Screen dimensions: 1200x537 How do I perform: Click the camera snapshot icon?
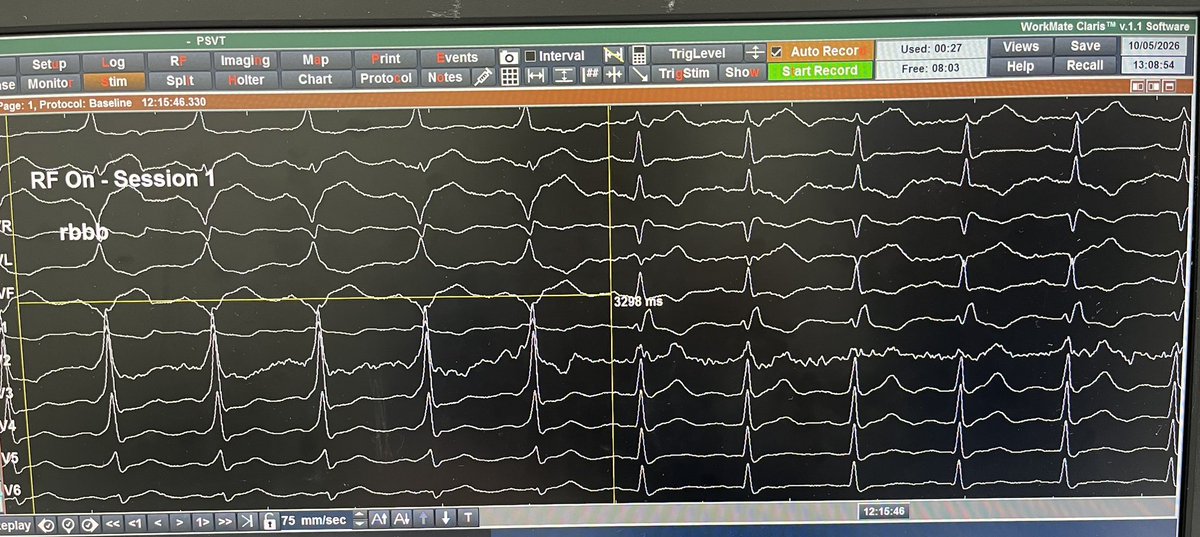pos(508,57)
